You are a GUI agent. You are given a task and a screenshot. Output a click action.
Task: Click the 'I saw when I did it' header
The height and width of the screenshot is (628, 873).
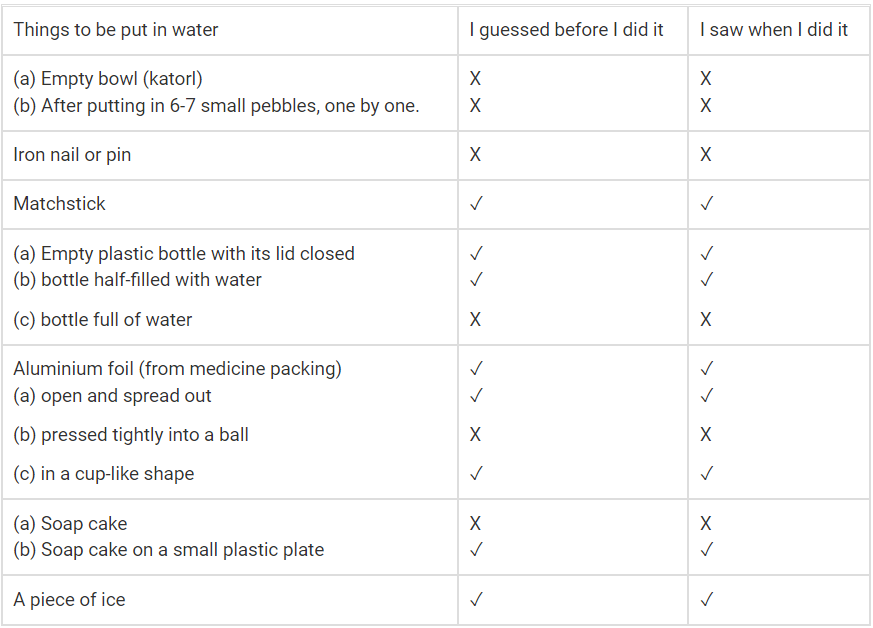tap(773, 30)
